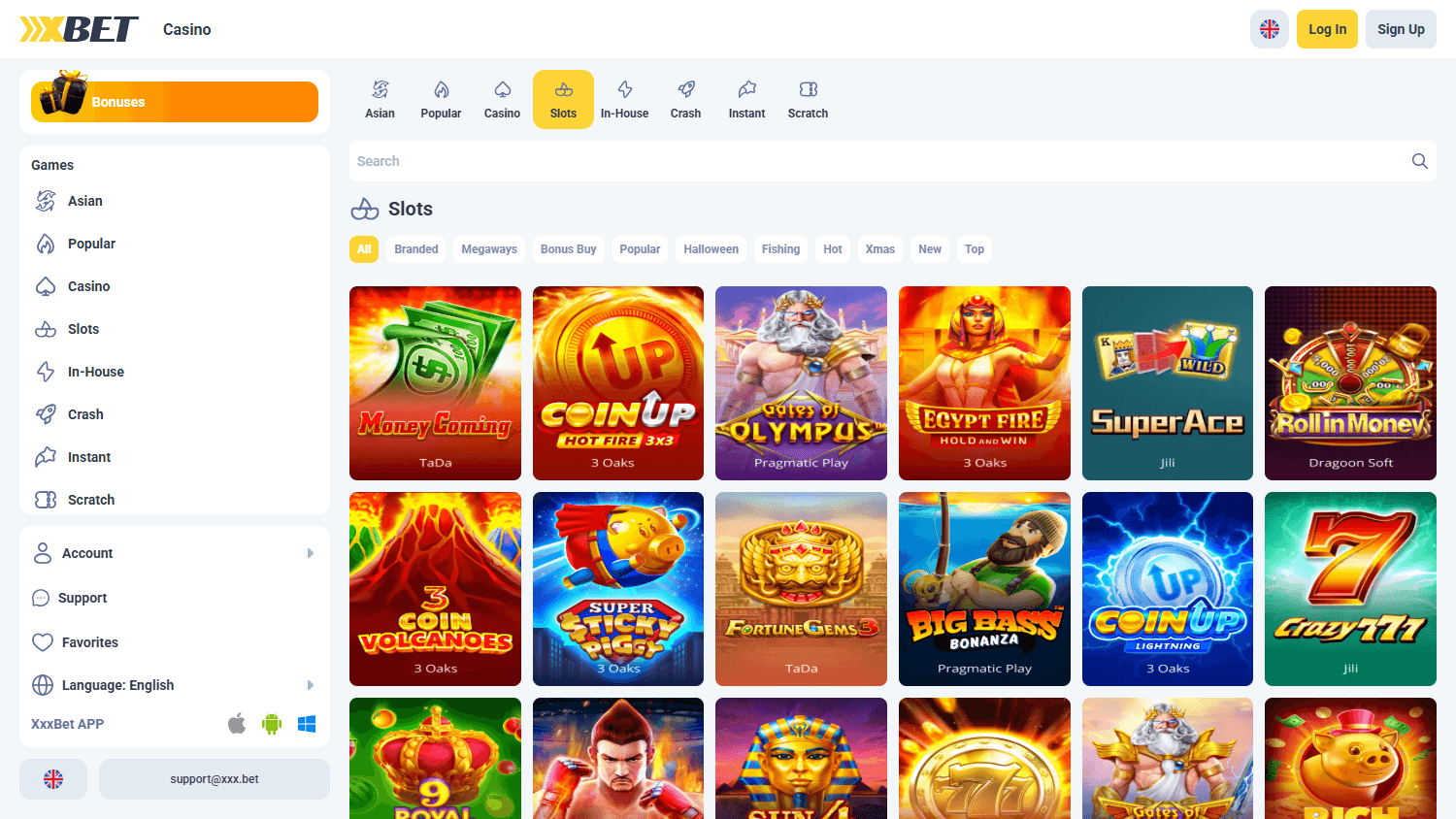
Task: Download the Apple iOS app
Action: click(x=237, y=724)
